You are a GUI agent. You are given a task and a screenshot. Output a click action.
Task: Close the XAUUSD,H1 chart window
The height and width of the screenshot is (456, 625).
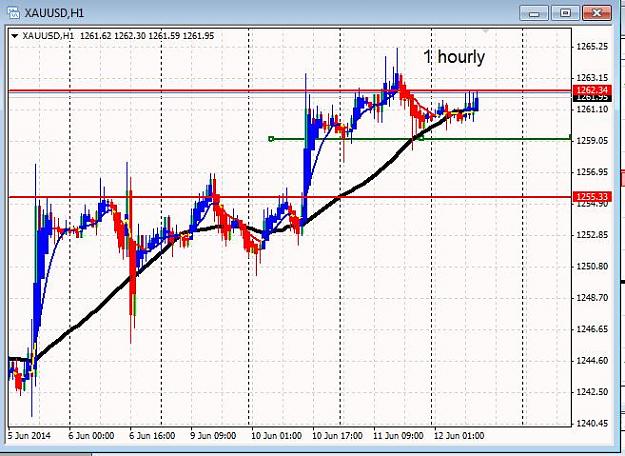click(596, 13)
